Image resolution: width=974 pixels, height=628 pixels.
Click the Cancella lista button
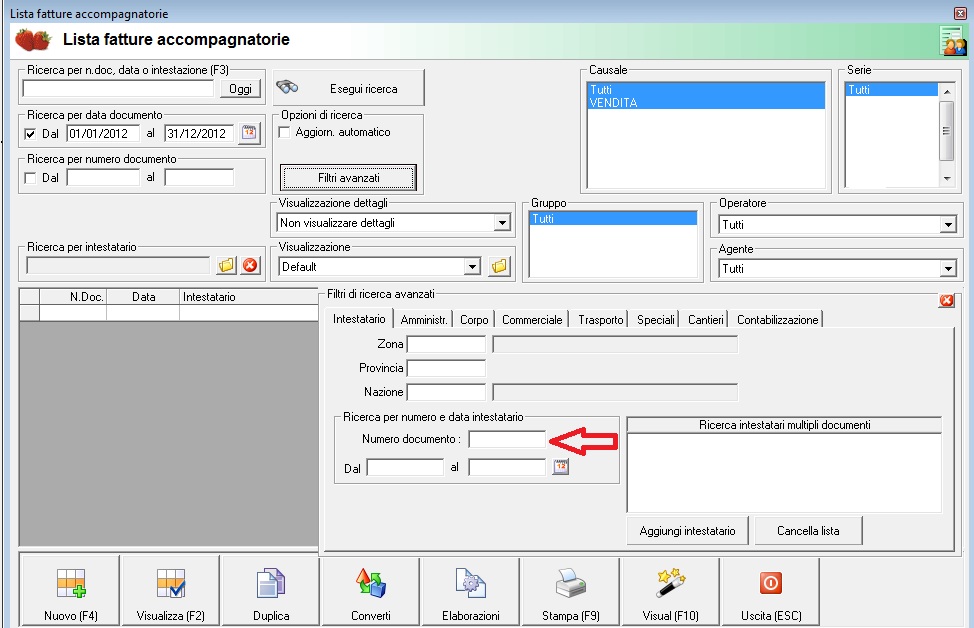click(x=808, y=531)
